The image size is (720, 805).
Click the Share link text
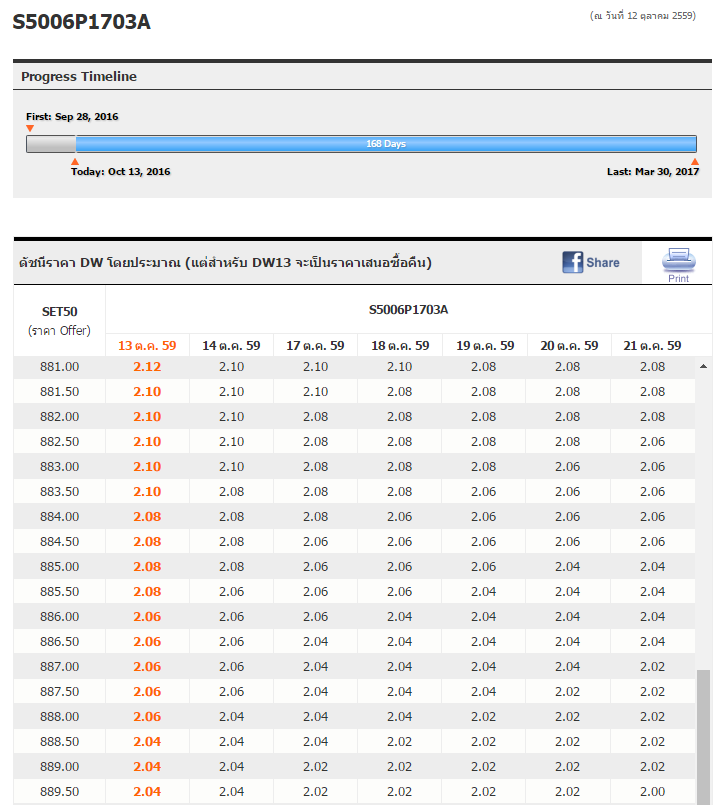tap(603, 262)
